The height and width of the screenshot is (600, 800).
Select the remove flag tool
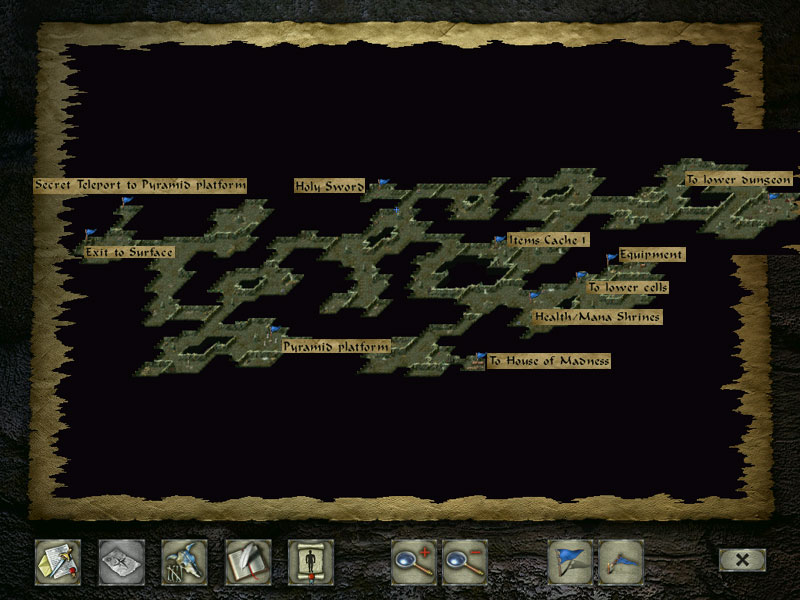621,562
